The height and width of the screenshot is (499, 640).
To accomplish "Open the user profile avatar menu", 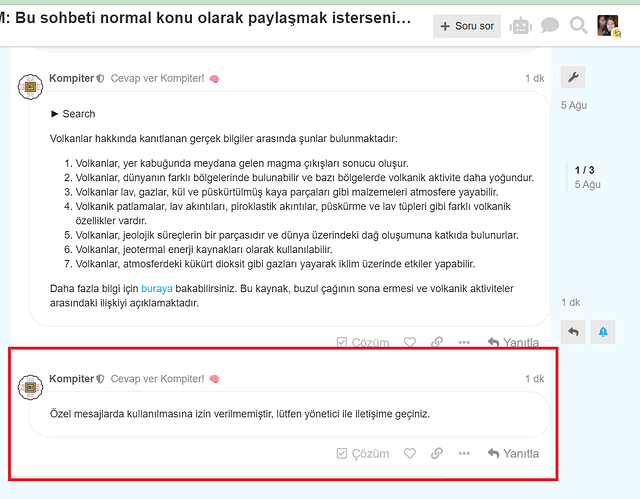I will [x=608, y=26].
